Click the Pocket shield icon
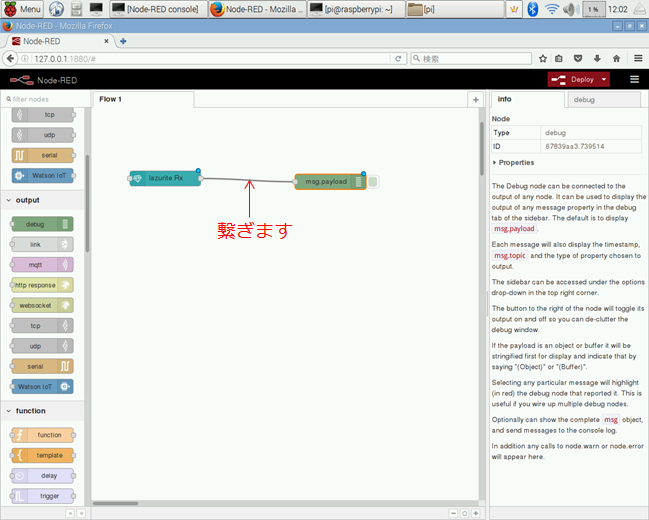The image size is (649, 520). point(578,58)
